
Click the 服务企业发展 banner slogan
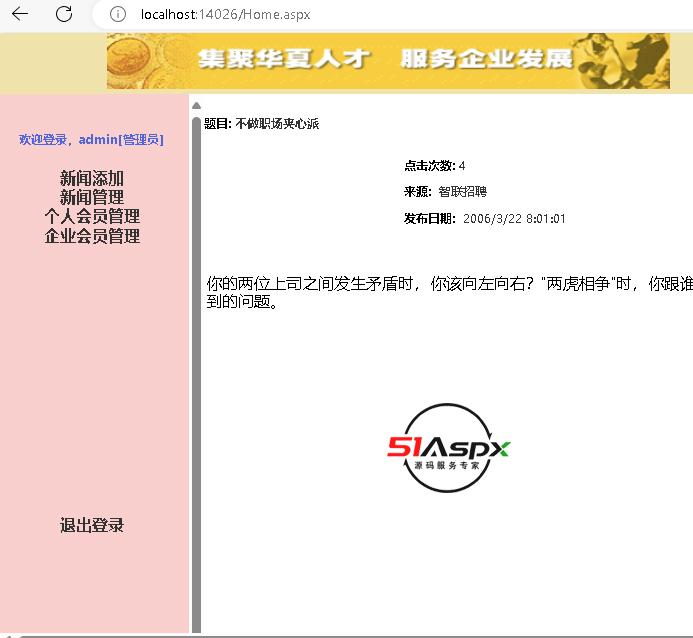point(486,58)
